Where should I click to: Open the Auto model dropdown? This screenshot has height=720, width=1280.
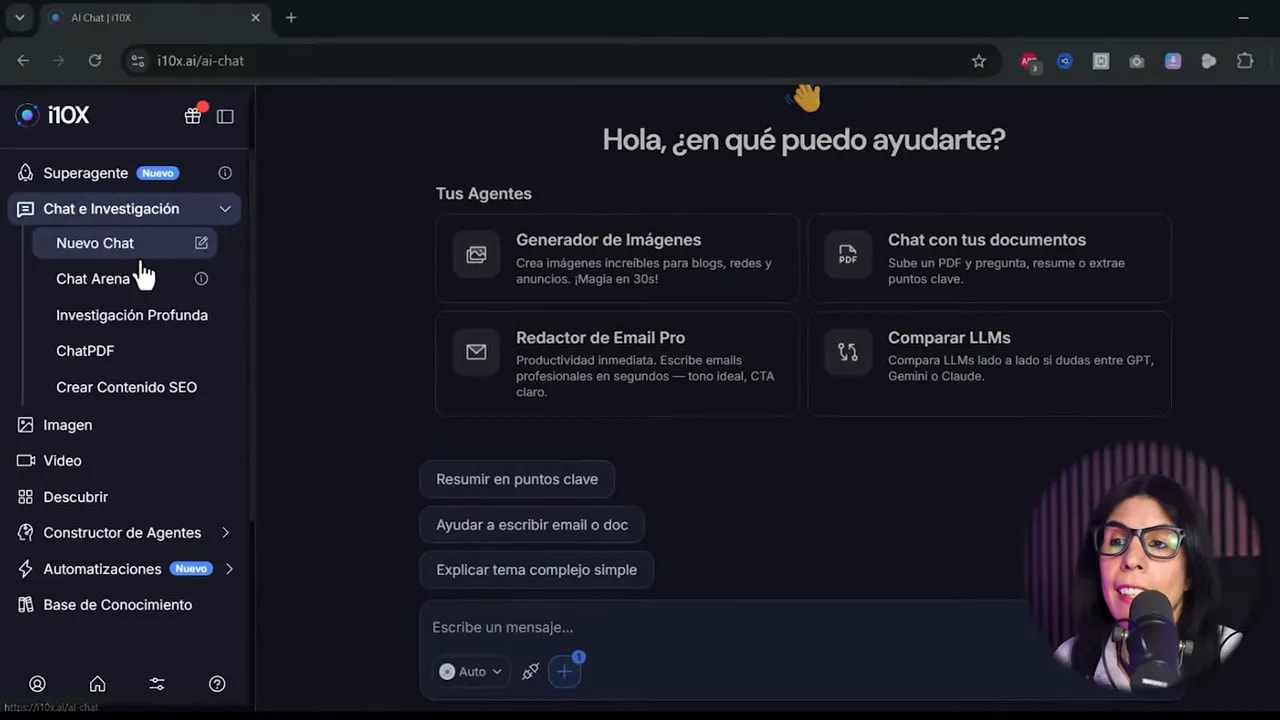pos(471,672)
